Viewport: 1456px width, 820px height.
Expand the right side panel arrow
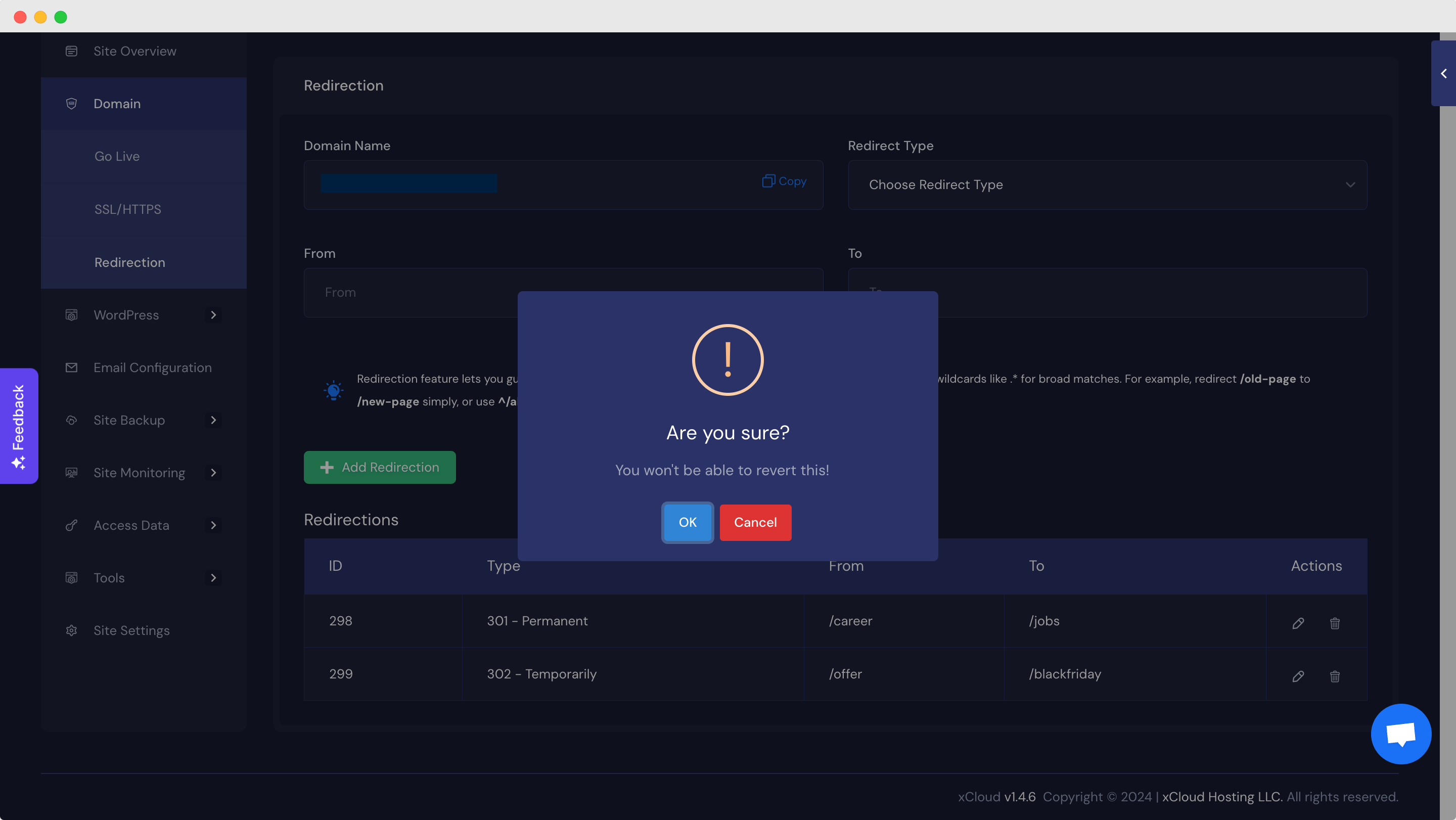point(1443,73)
